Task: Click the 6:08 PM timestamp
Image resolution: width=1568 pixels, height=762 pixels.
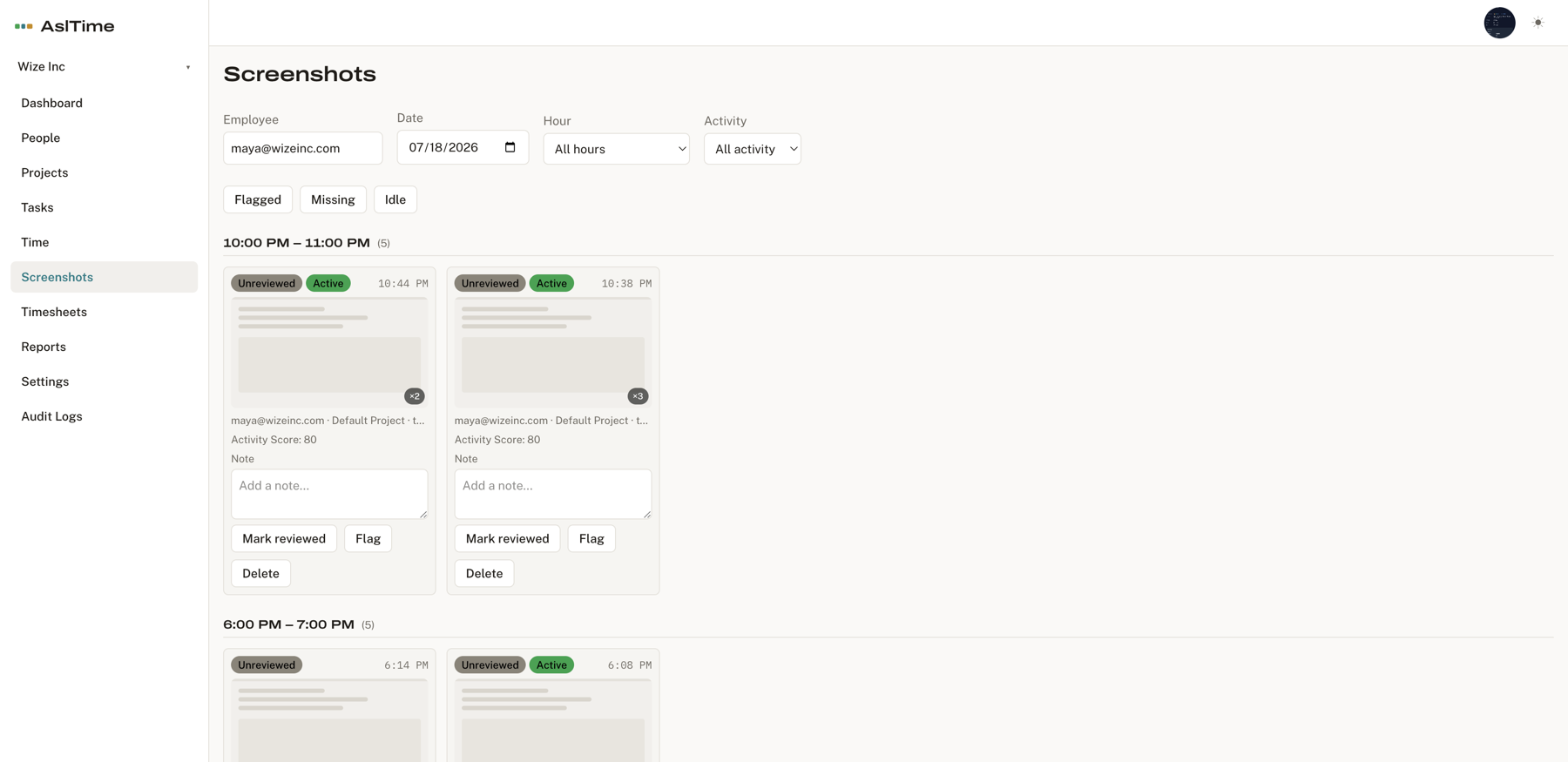Action: click(x=630, y=665)
